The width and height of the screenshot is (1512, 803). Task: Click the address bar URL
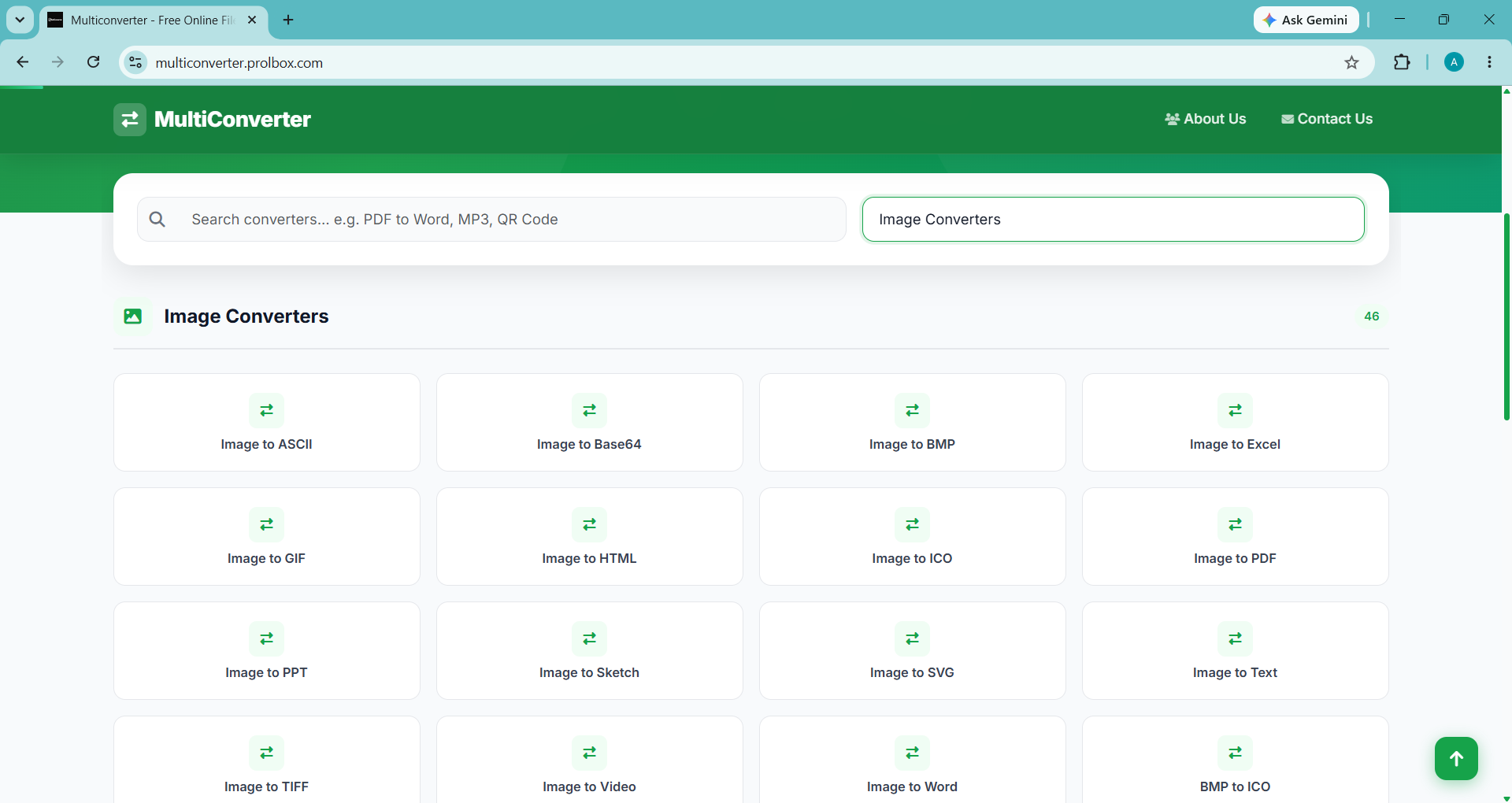tap(239, 63)
